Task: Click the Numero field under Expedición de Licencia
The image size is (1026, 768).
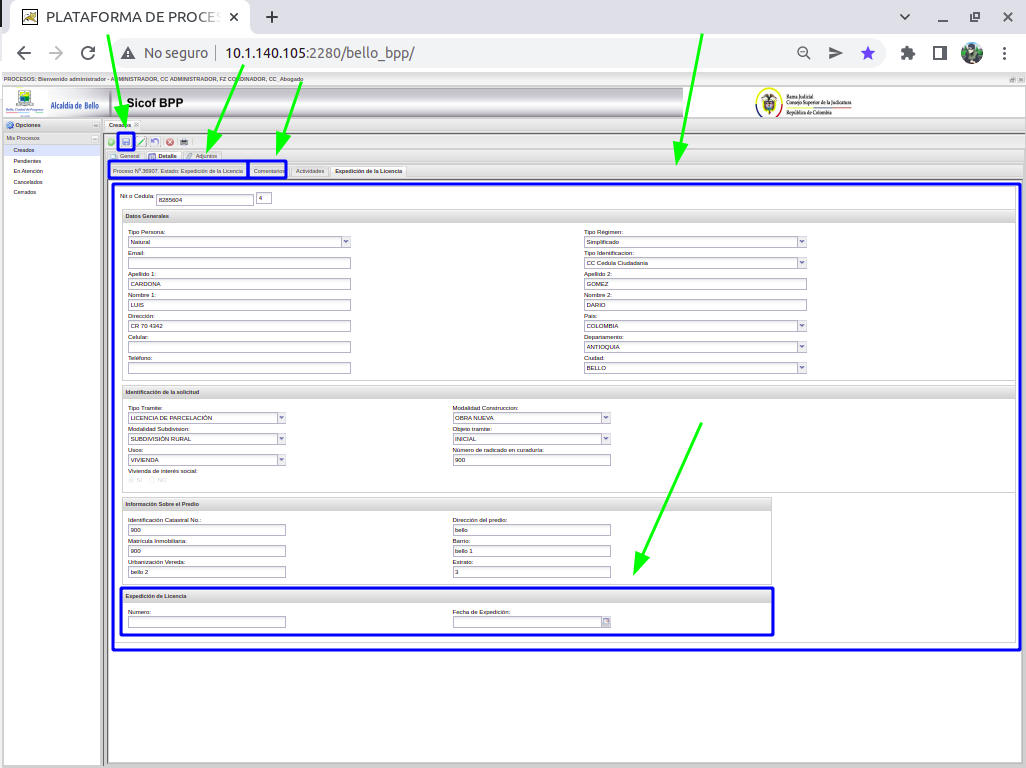Action: click(x=207, y=622)
